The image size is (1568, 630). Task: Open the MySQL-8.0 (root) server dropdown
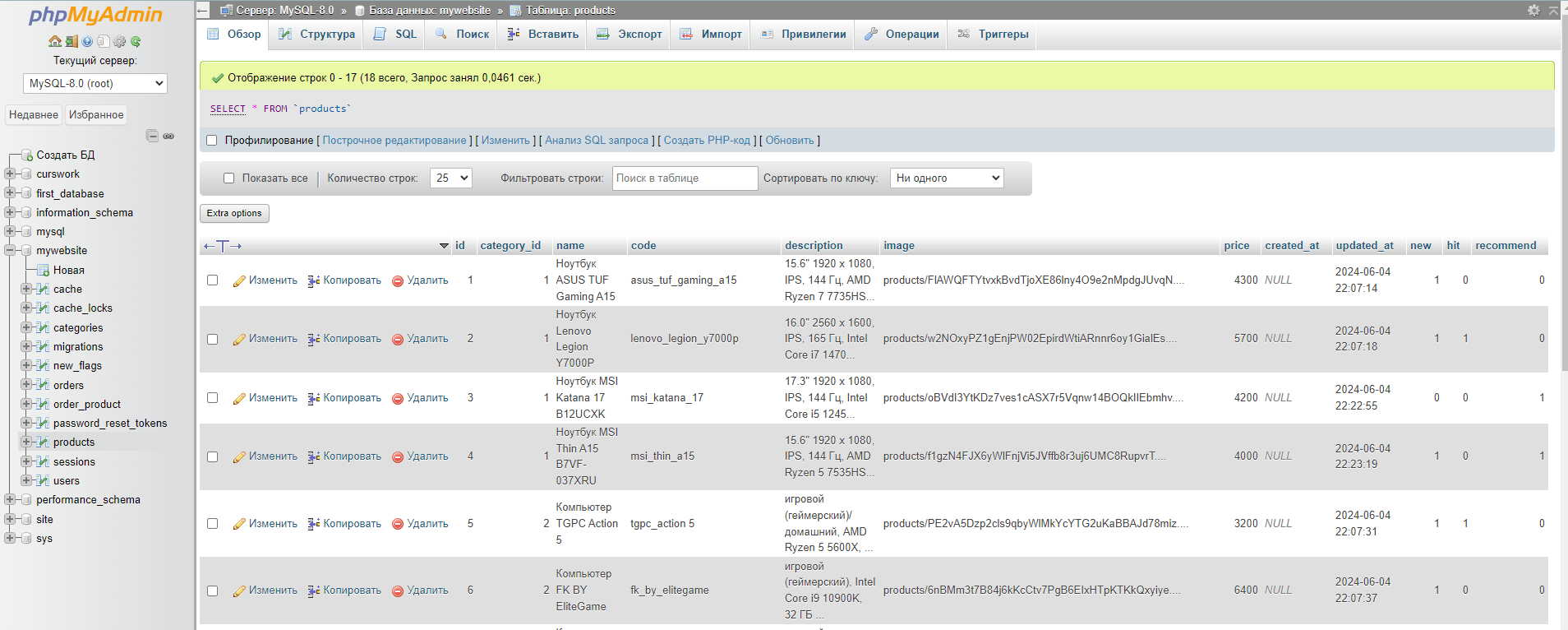95,83
